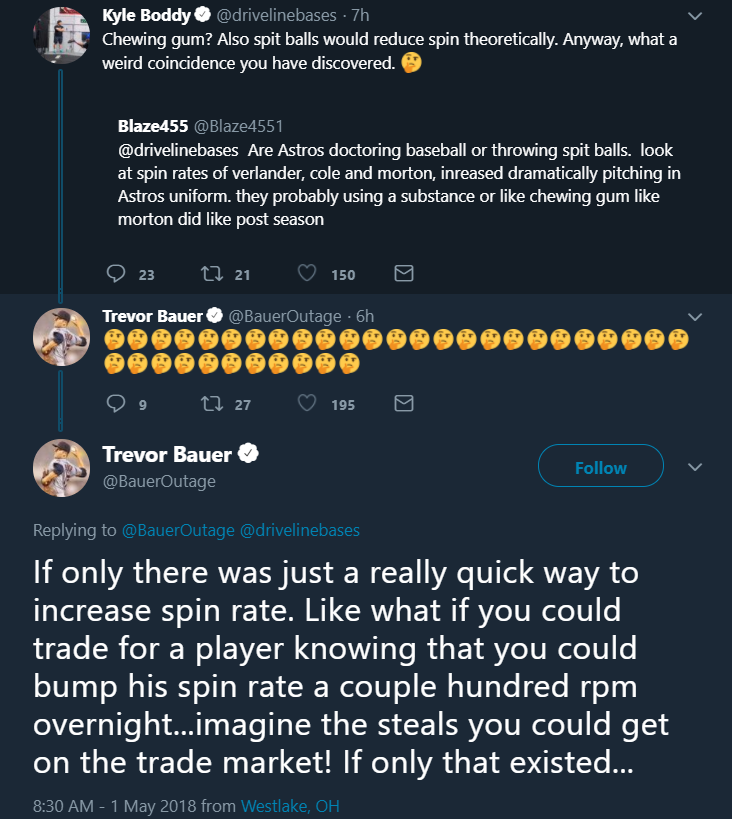Share Trevor Bauer's emoji tweet via message icon
732x819 pixels.
403,403
